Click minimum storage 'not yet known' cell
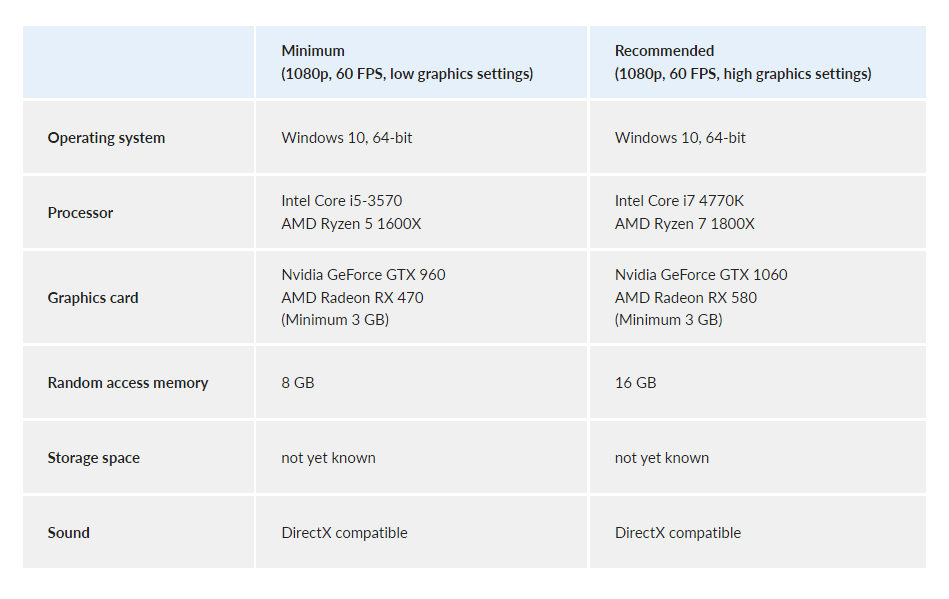 click(x=421, y=457)
